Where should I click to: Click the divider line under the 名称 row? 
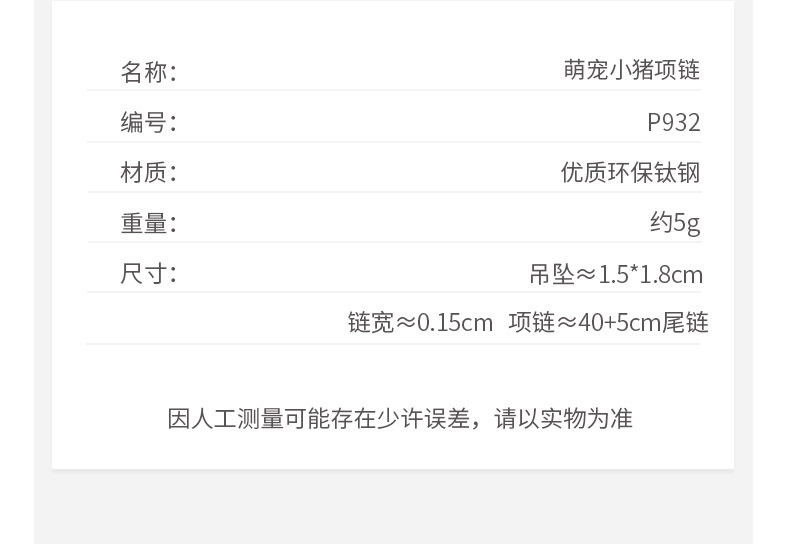coord(393,91)
